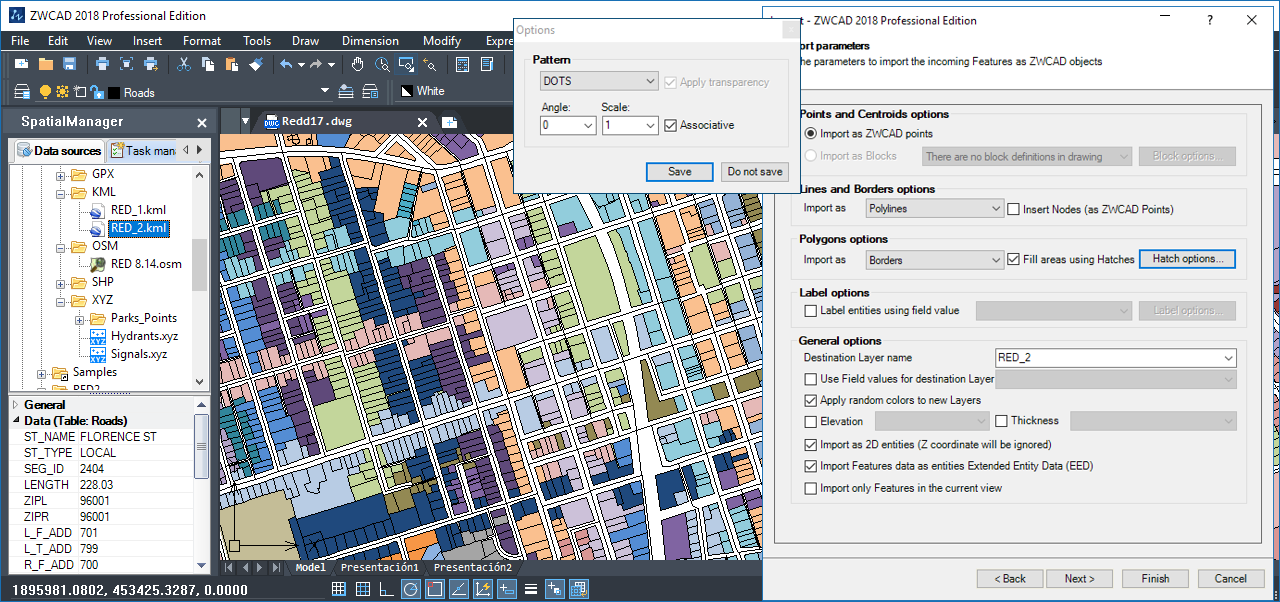This screenshot has width=1280, height=602.
Task: Switch to the Task manager tab
Action: coord(142,151)
